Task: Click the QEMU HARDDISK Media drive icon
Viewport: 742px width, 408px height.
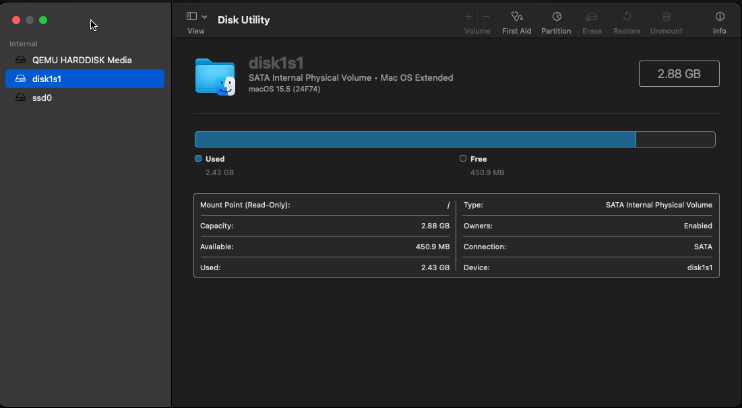Action: tap(20, 60)
